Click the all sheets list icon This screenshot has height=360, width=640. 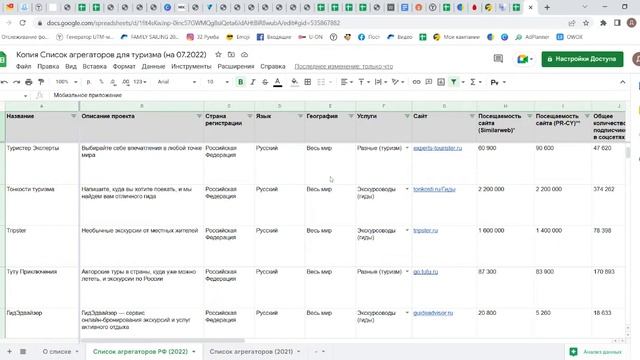click(x=23, y=351)
